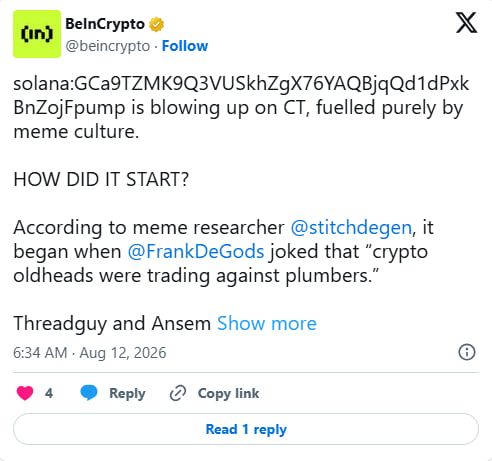492x461 pixels.
Task: Open the @FrankDeGods mention
Action: pos(196,252)
